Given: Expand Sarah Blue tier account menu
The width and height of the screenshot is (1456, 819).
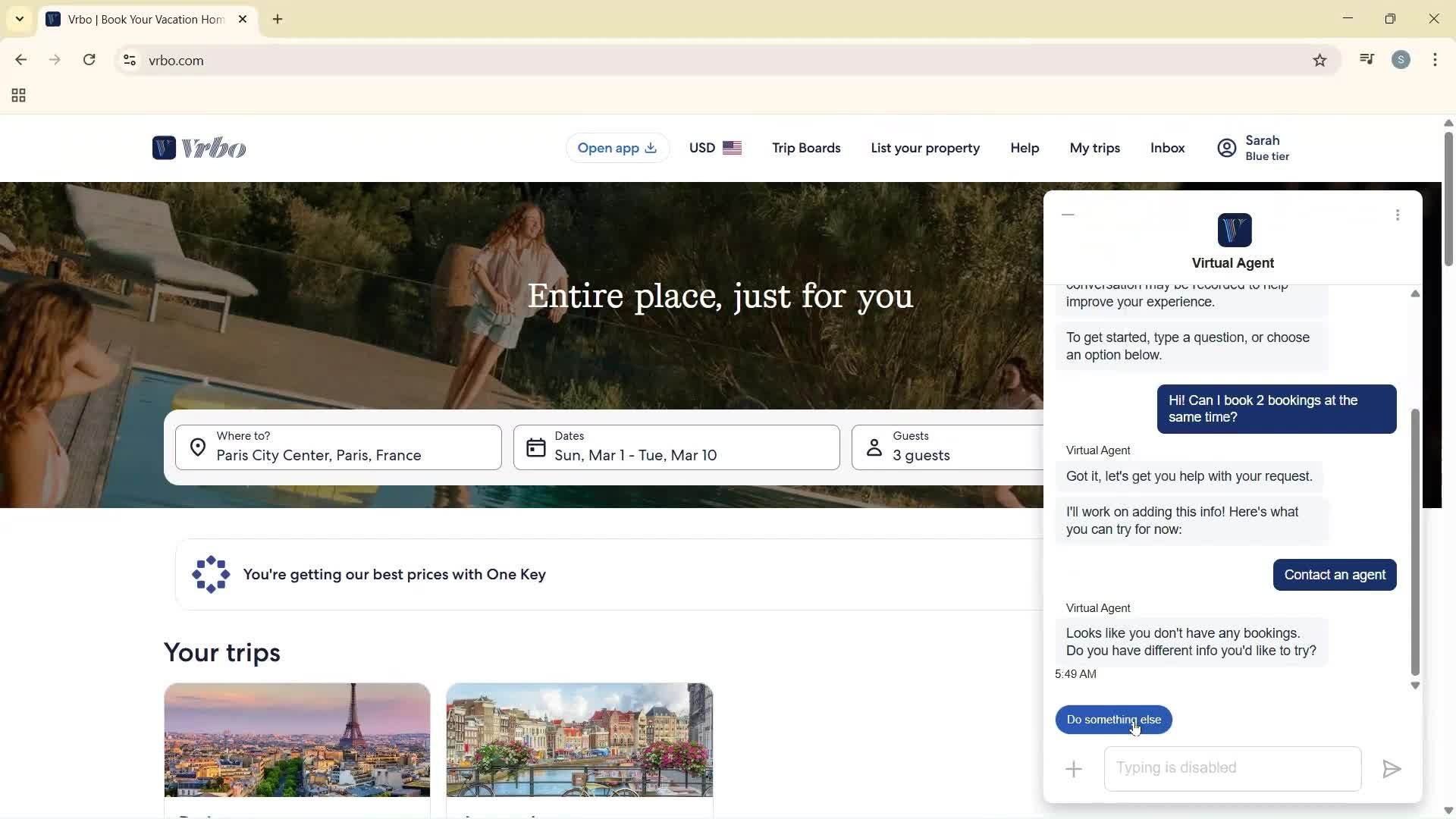Looking at the screenshot, I should (1253, 148).
